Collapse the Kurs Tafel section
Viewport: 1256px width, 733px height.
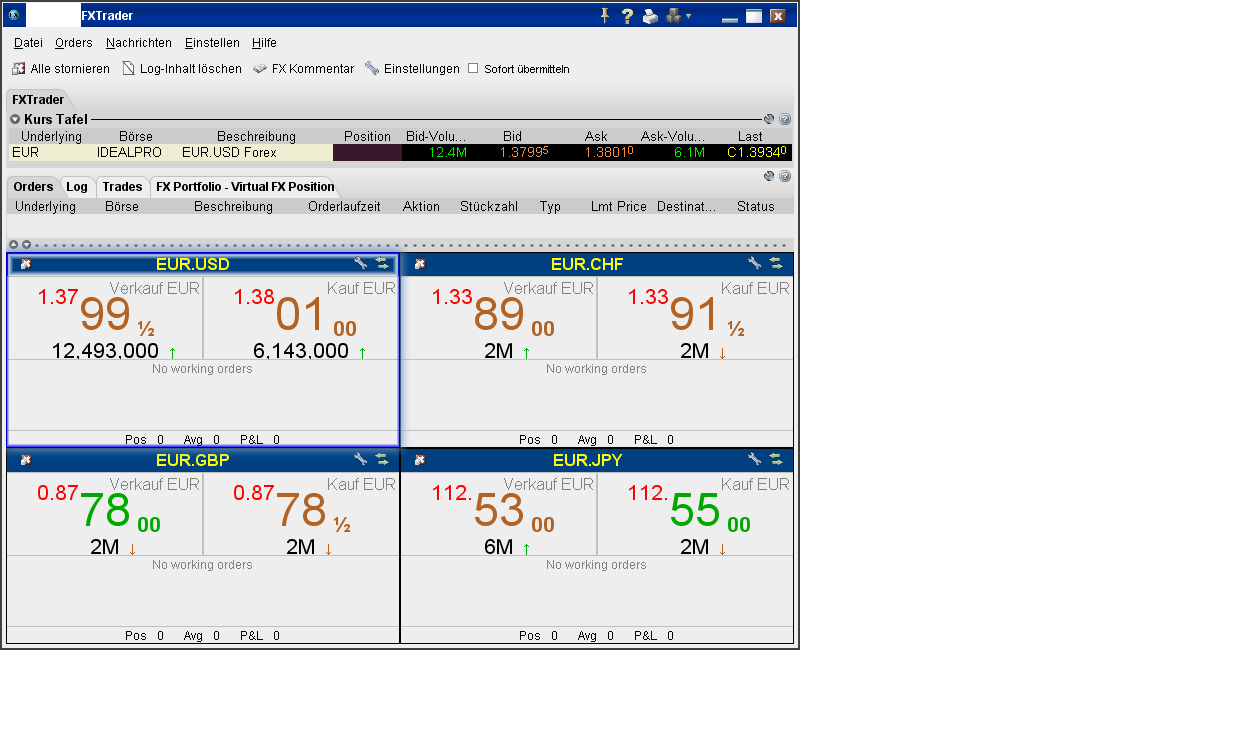point(15,119)
